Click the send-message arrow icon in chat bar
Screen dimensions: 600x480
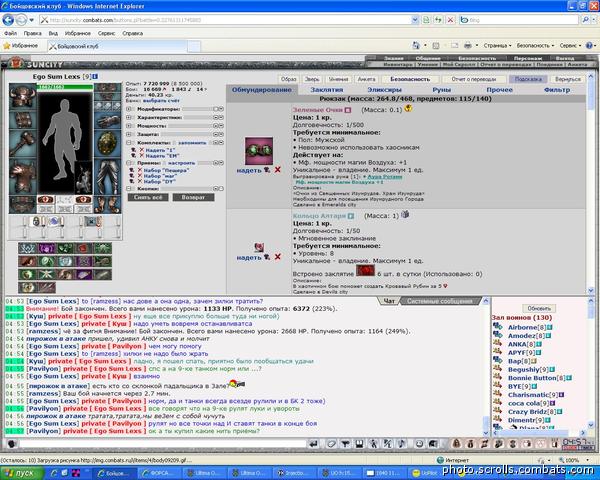(x=314, y=444)
